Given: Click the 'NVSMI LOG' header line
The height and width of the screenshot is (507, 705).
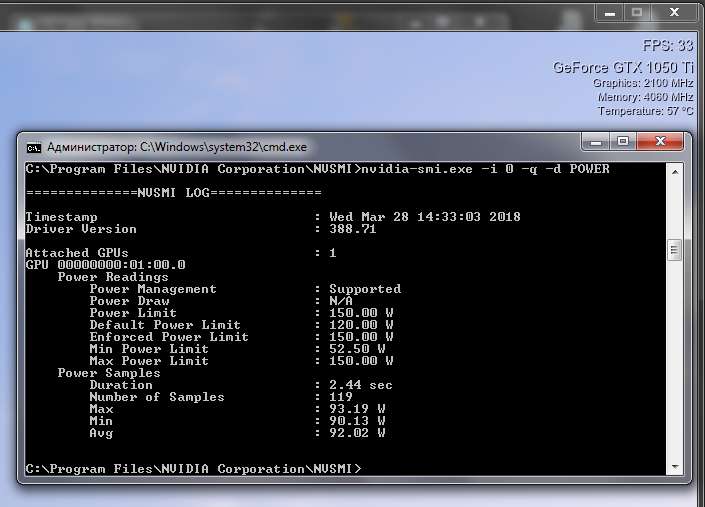Looking at the screenshot, I should coord(174,193).
